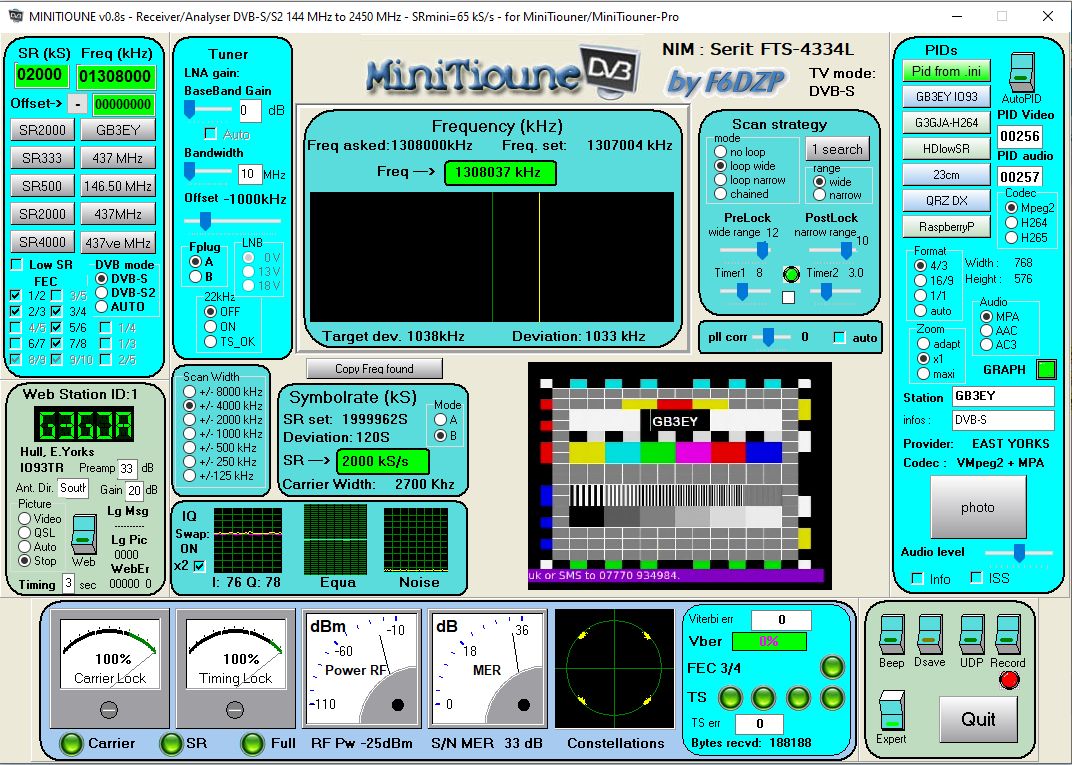
Task: Adjust the Timer1 slider
Action: (x=742, y=293)
